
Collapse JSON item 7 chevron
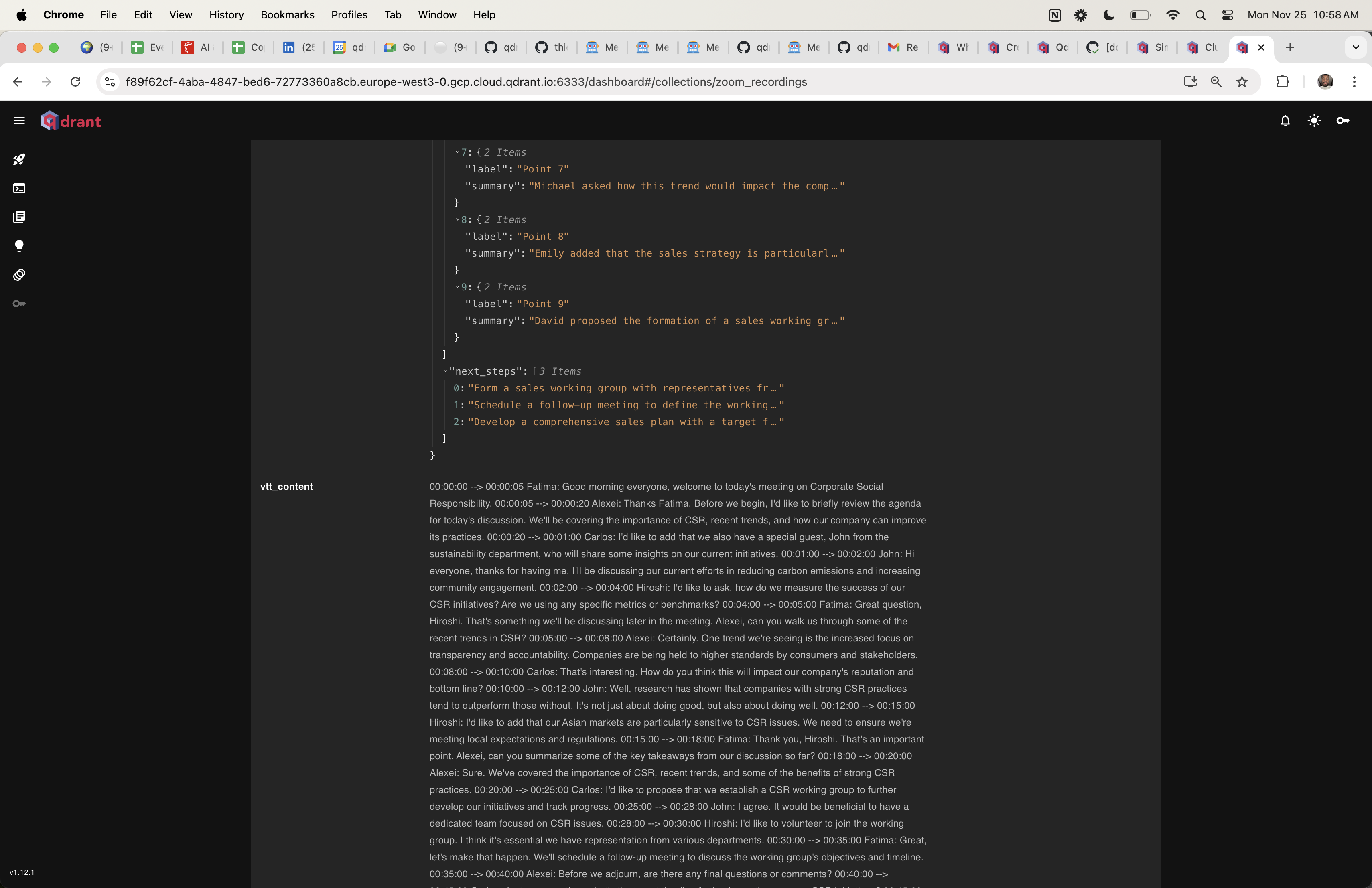(x=458, y=152)
